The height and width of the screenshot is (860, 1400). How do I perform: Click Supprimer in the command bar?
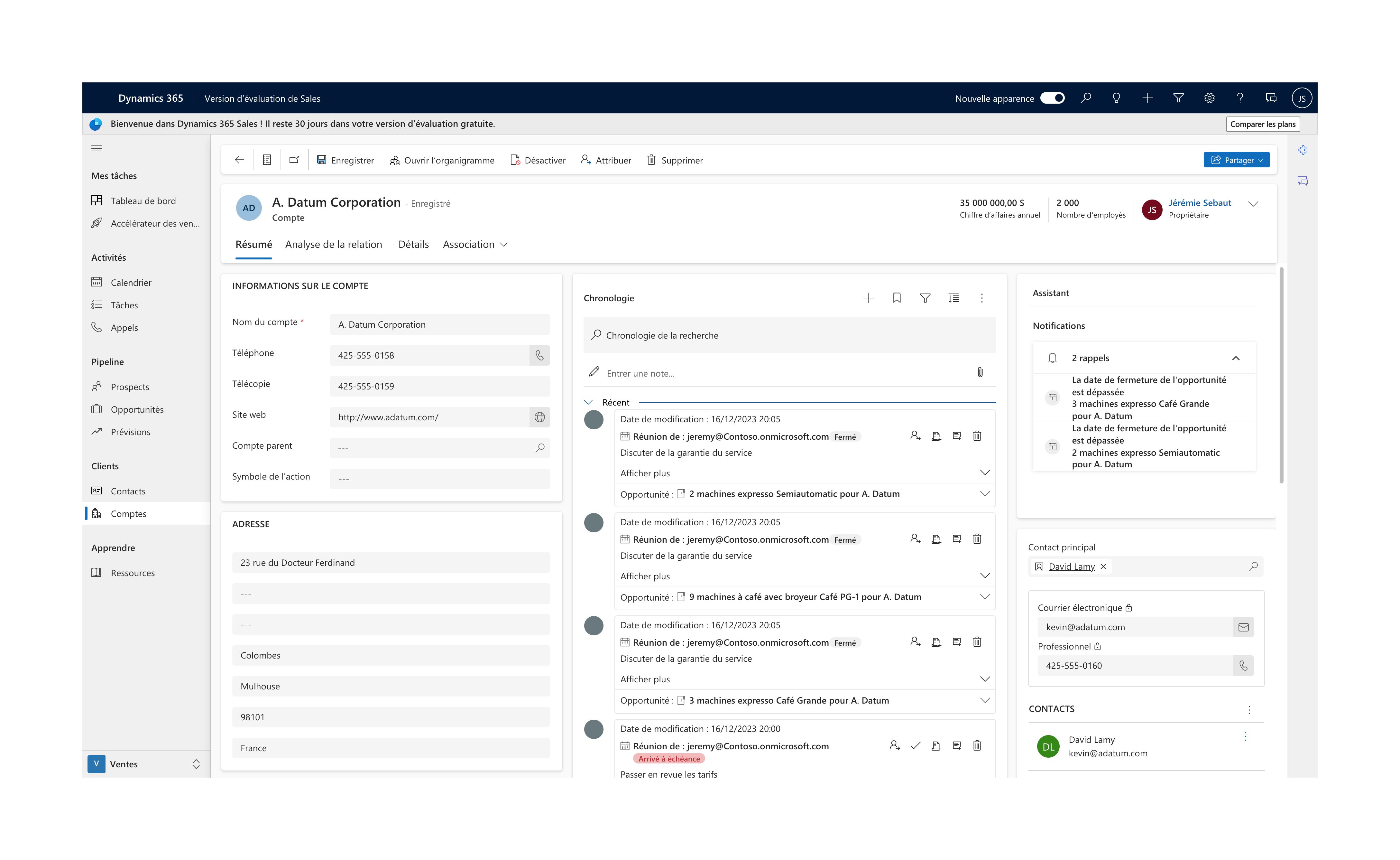point(675,160)
